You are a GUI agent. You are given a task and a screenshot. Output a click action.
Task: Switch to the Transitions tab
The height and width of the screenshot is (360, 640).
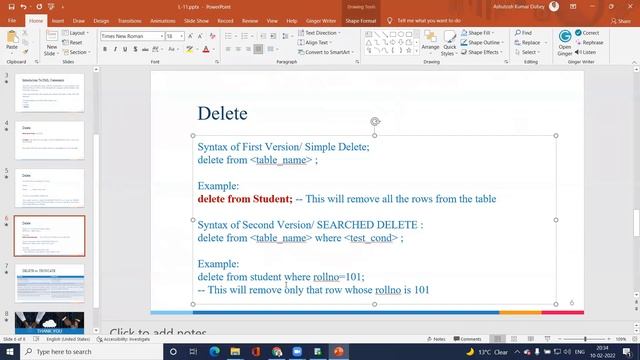[x=129, y=20]
